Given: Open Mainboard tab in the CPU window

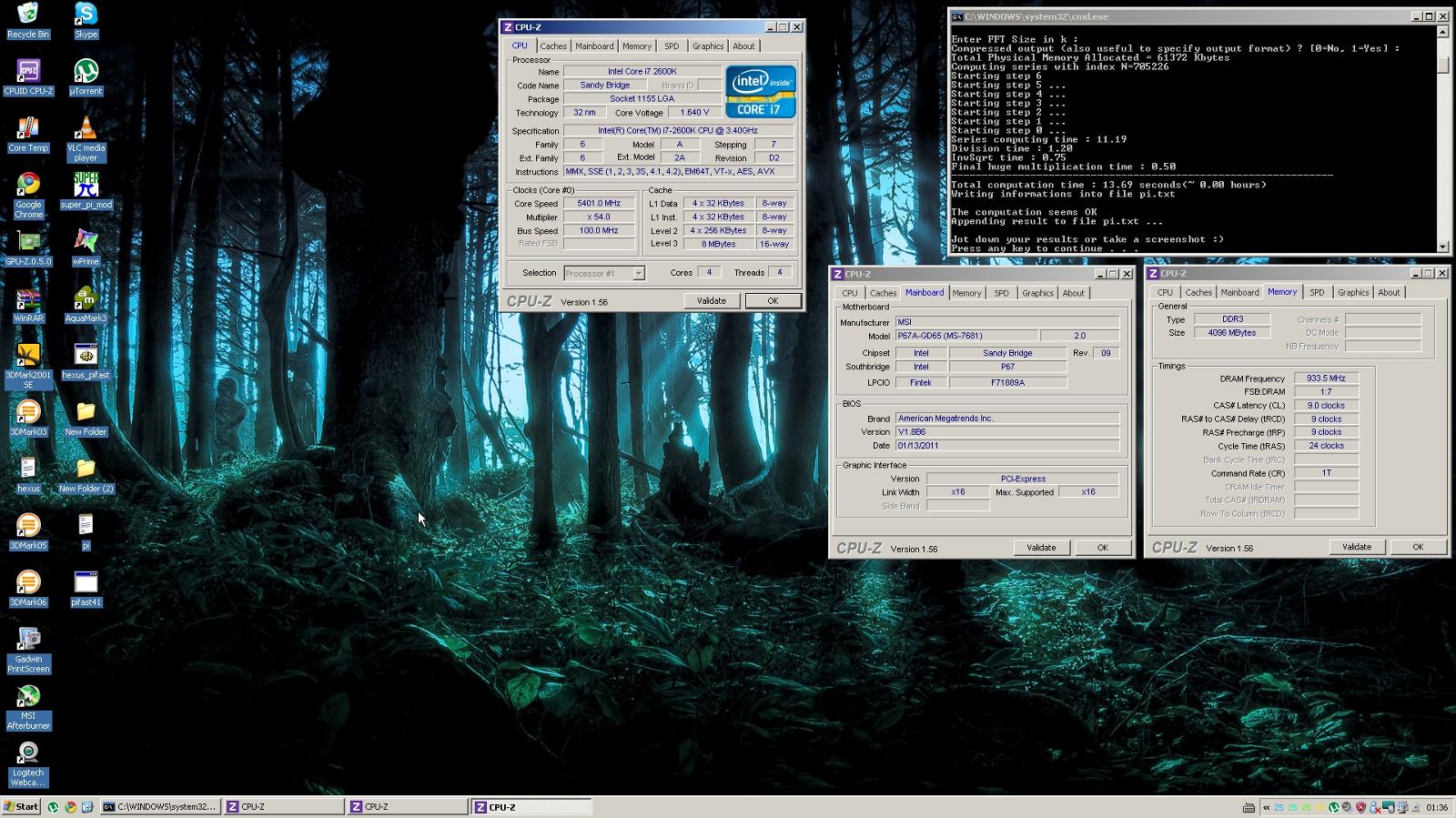Looking at the screenshot, I should click(x=594, y=46).
